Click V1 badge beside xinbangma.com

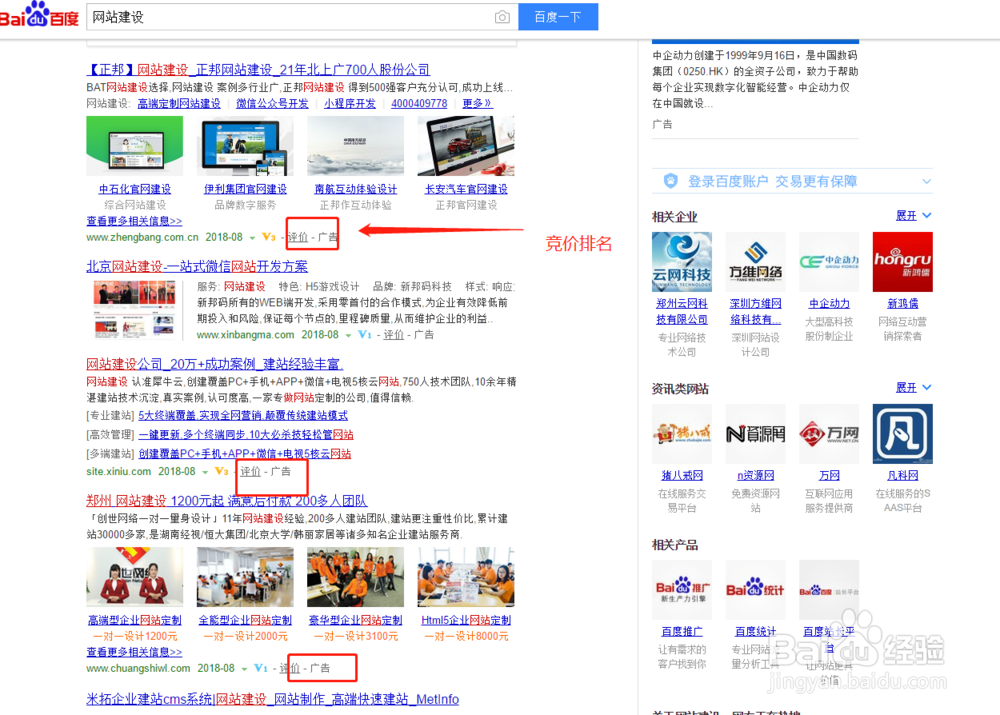[364, 335]
